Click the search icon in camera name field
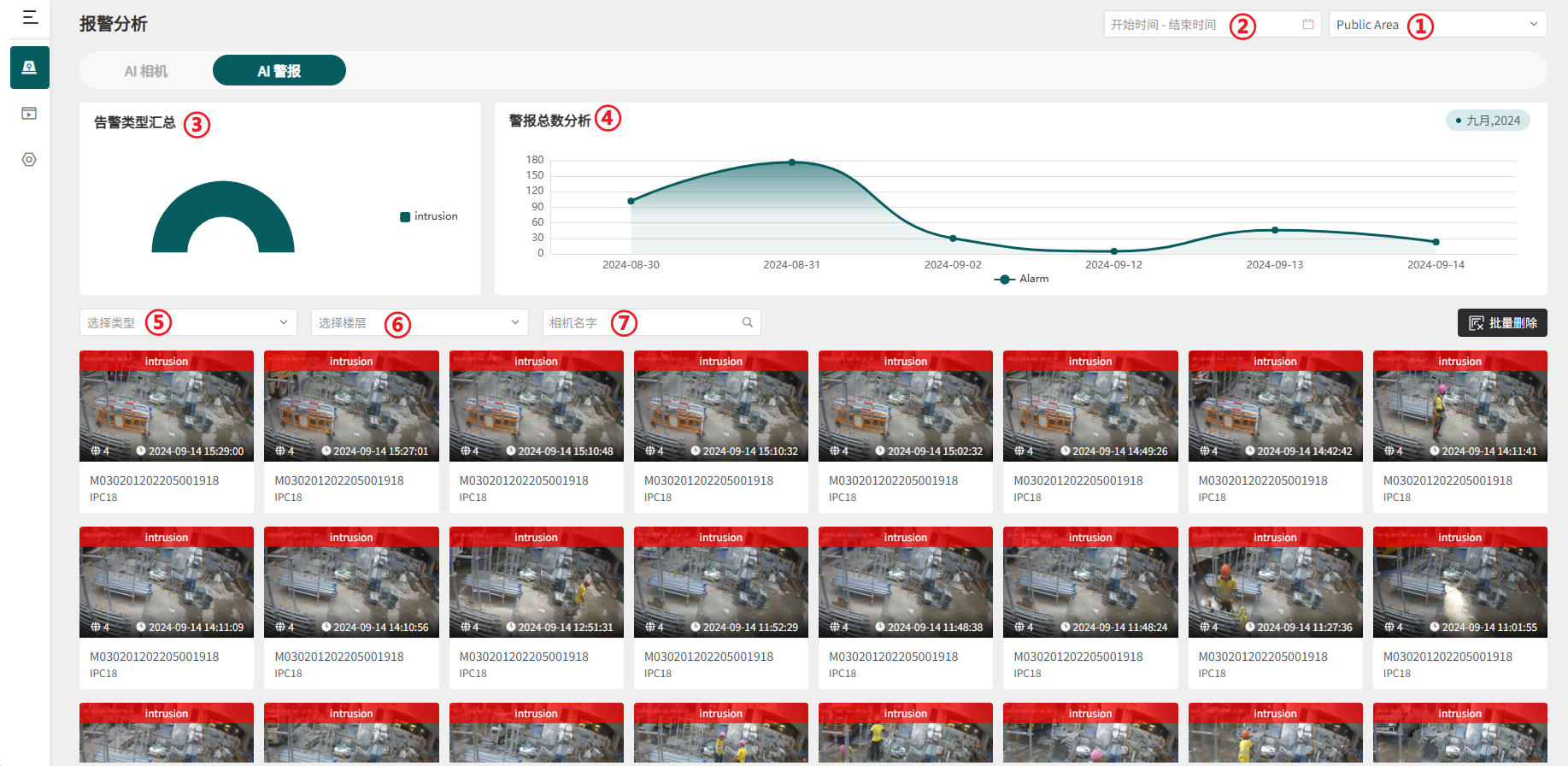This screenshot has width=1568, height=766. 748,322
